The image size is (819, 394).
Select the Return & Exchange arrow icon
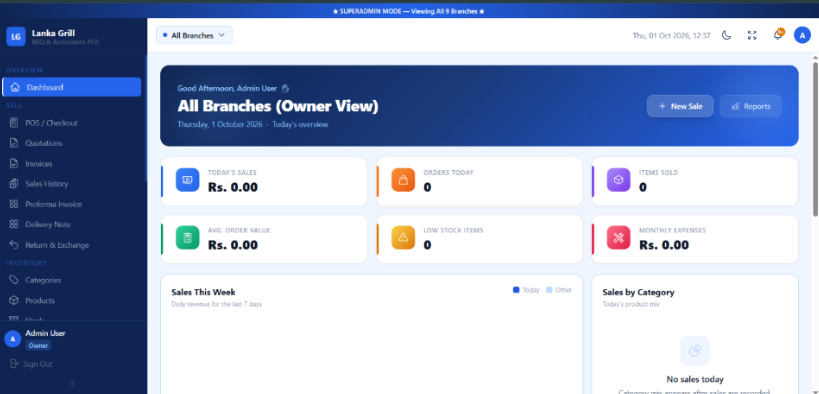click(x=14, y=245)
